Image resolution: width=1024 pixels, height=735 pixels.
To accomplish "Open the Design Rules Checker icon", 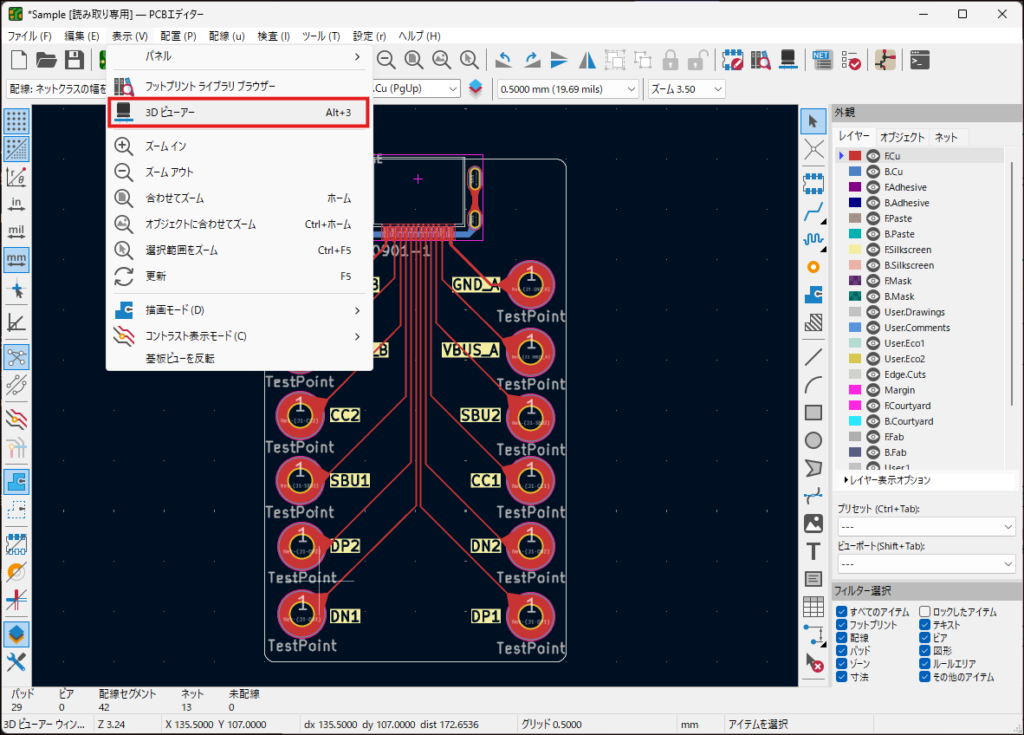I will 853,60.
